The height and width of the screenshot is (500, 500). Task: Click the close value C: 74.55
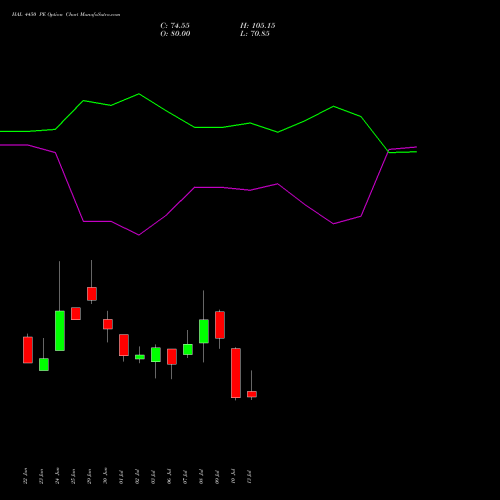click(175, 26)
